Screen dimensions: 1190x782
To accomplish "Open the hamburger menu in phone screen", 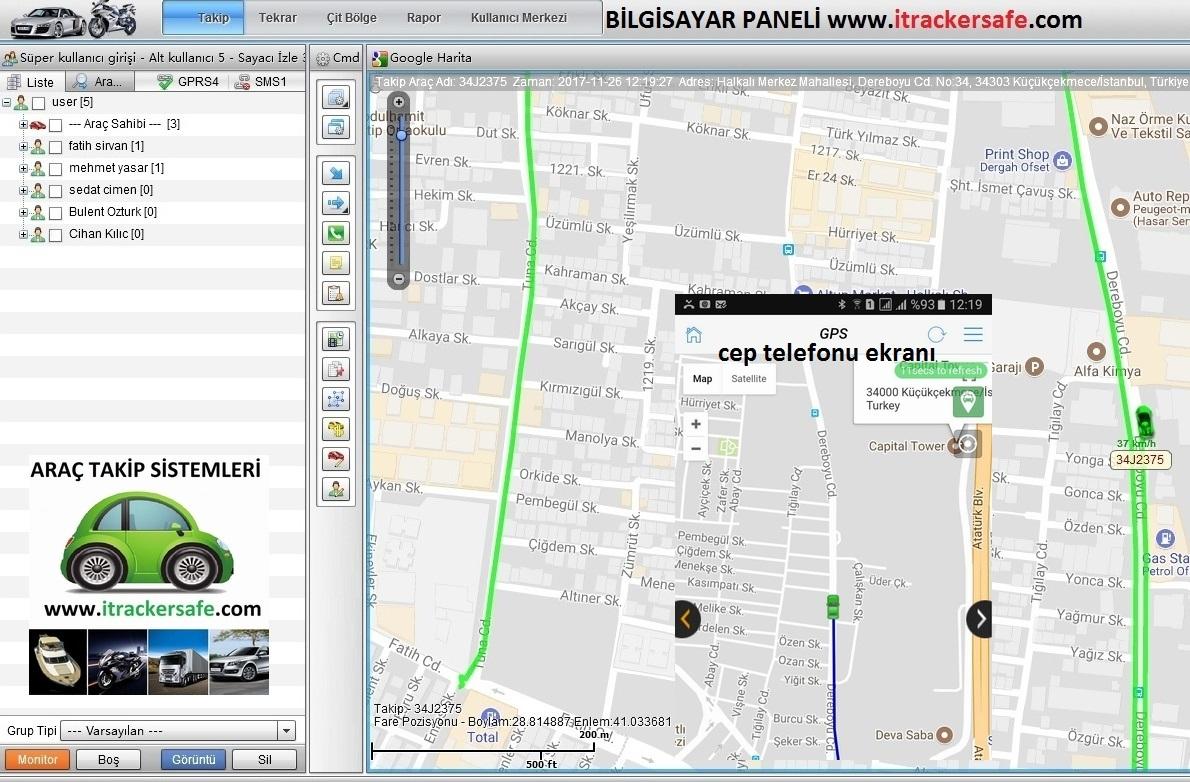I will (973, 335).
